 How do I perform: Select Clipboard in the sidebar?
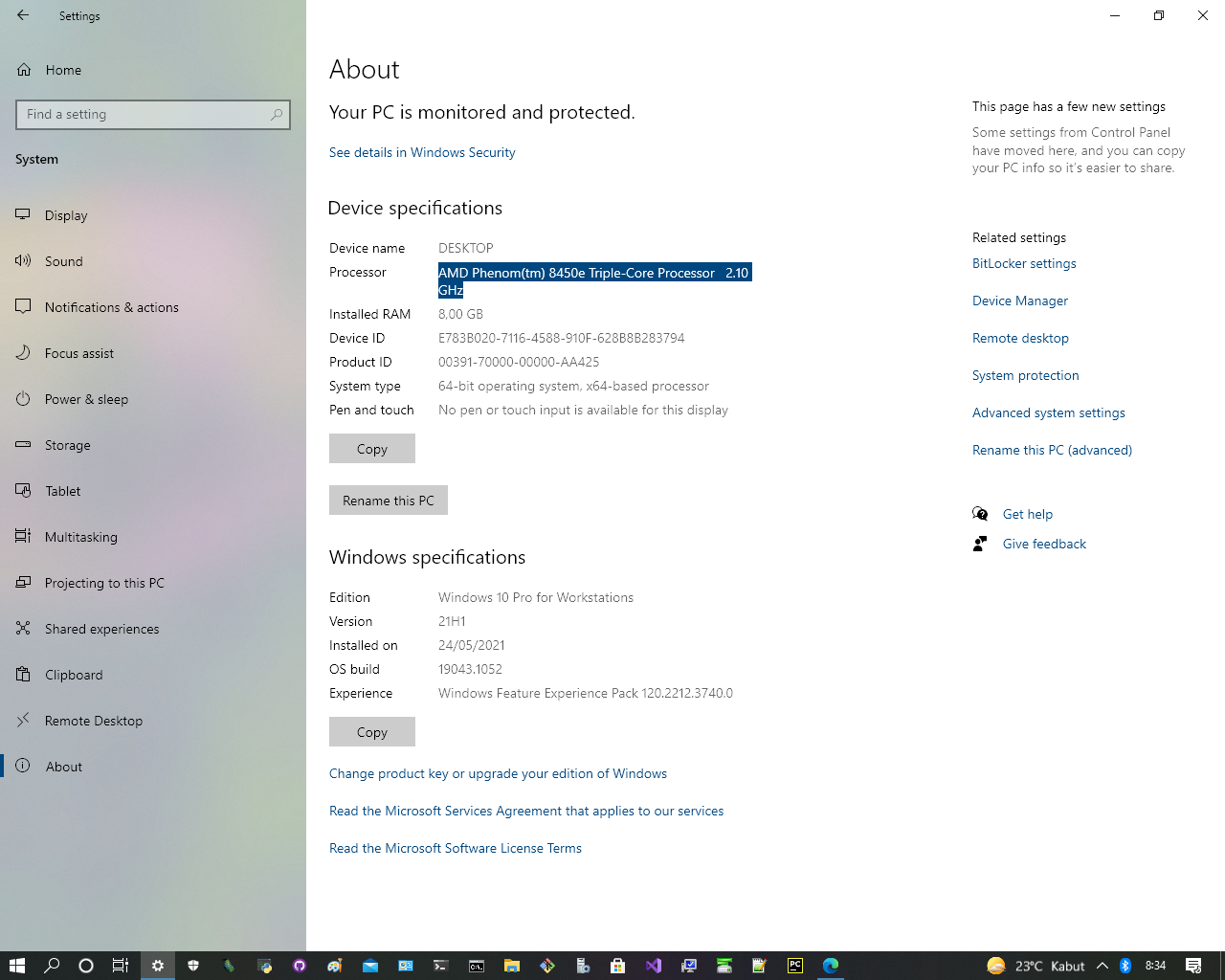(x=153, y=675)
